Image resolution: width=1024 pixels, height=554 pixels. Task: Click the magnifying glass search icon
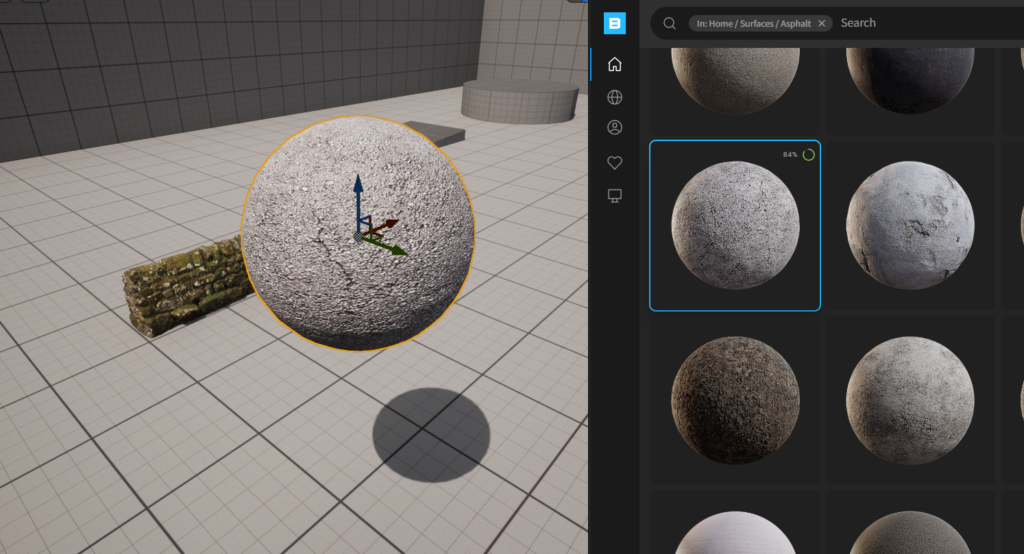click(x=669, y=24)
